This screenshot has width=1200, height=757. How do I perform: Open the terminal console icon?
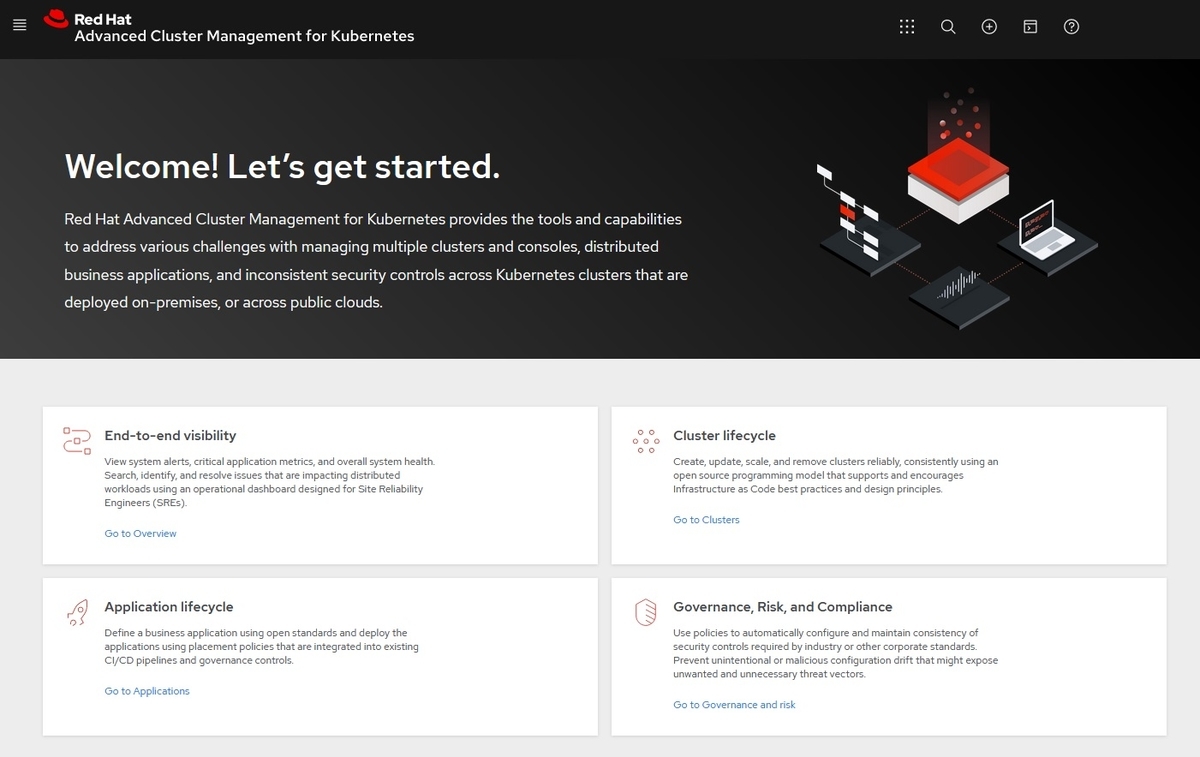coord(1030,27)
